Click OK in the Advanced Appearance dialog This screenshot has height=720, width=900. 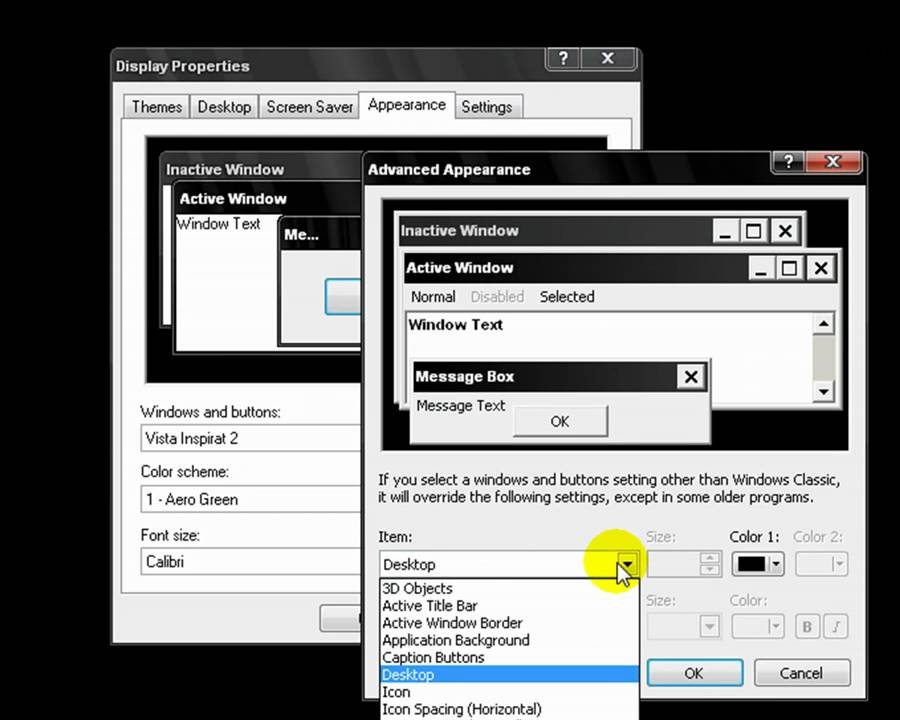pos(694,673)
